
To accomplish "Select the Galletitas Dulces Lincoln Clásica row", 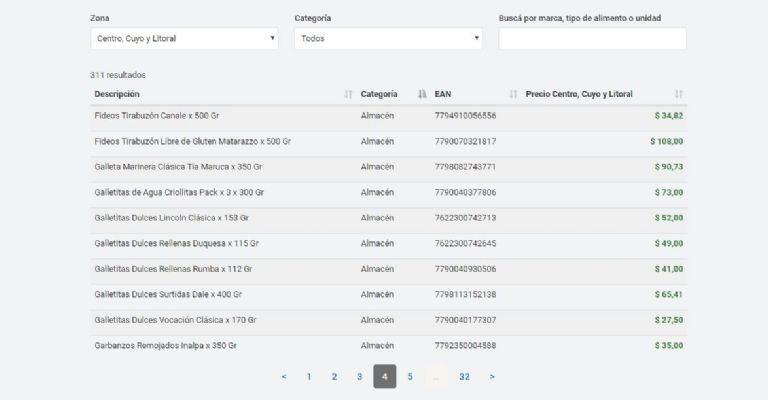I will click(171, 218).
